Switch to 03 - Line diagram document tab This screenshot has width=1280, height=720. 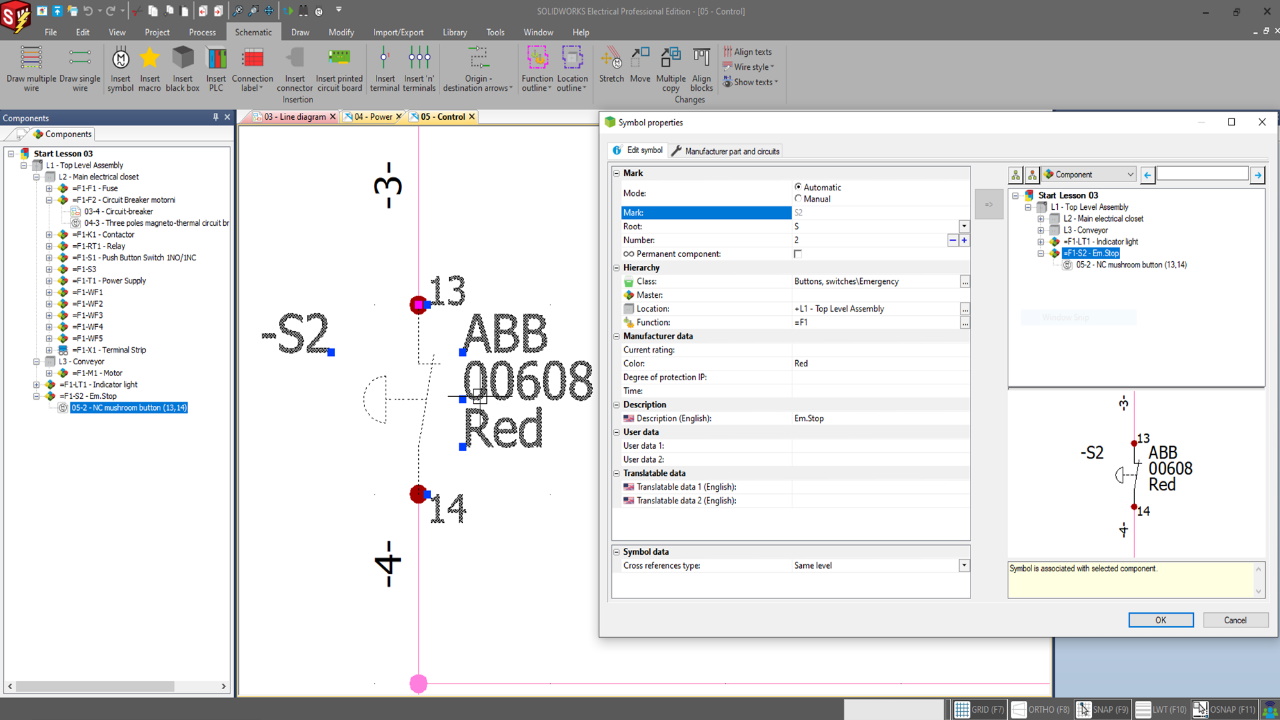[294, 117]
